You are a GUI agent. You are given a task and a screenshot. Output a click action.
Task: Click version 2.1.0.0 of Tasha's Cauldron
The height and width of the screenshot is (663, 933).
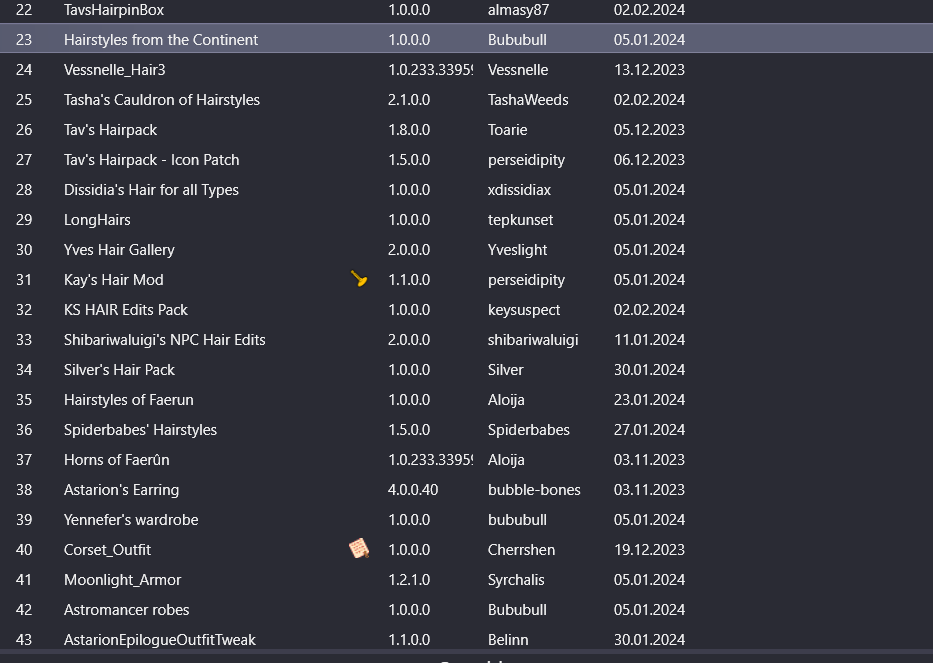pyautogui.click(x=409, y=100)
